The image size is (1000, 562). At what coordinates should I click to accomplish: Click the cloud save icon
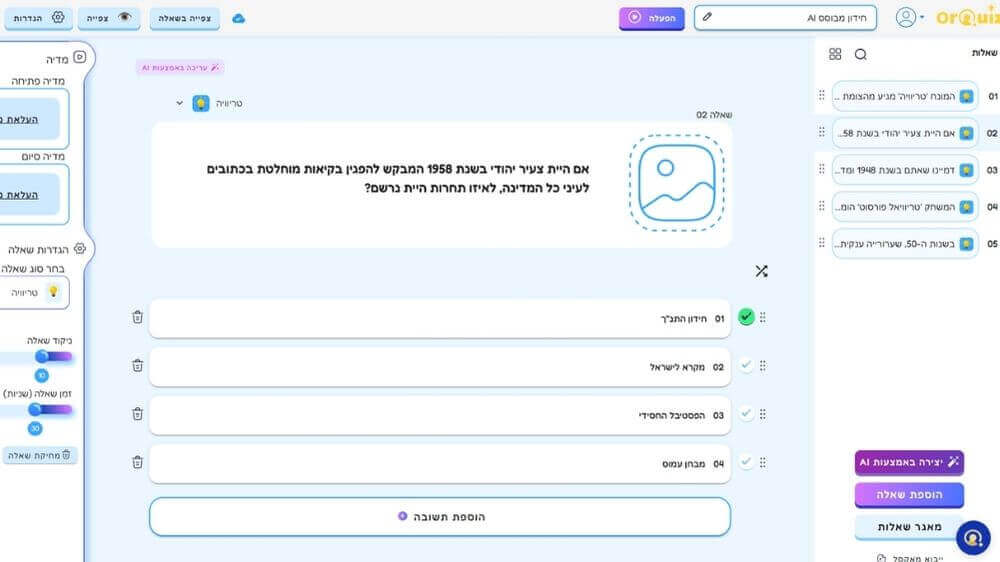click(238, 18)
